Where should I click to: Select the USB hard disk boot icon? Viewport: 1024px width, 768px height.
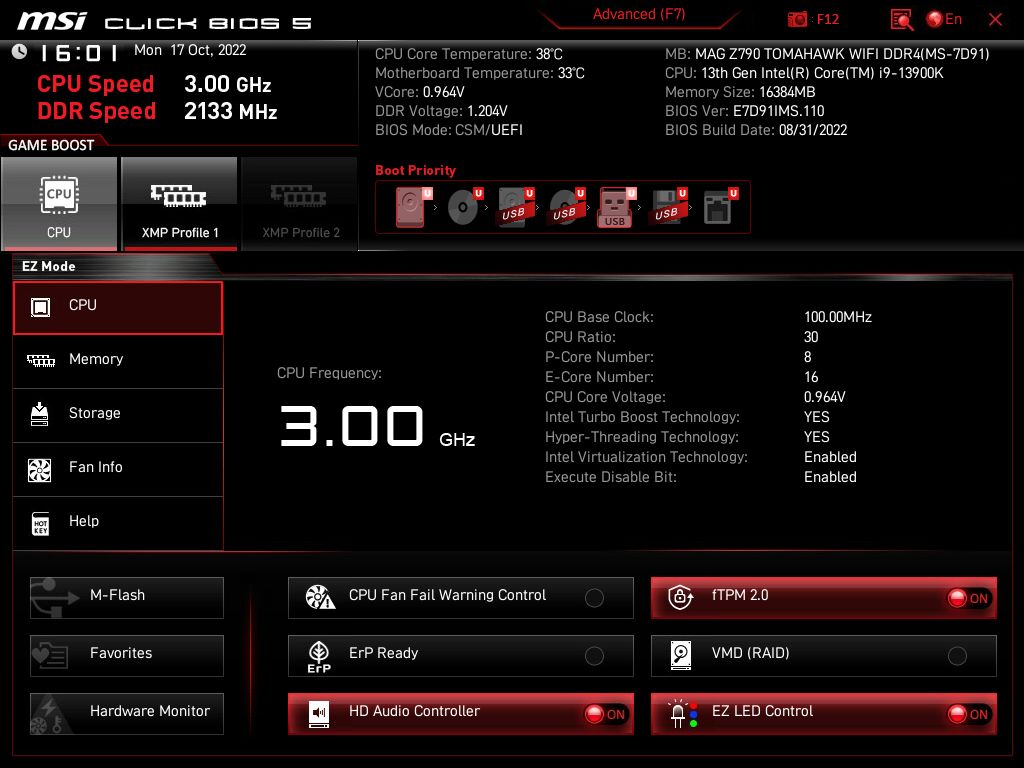pos(516,207)
